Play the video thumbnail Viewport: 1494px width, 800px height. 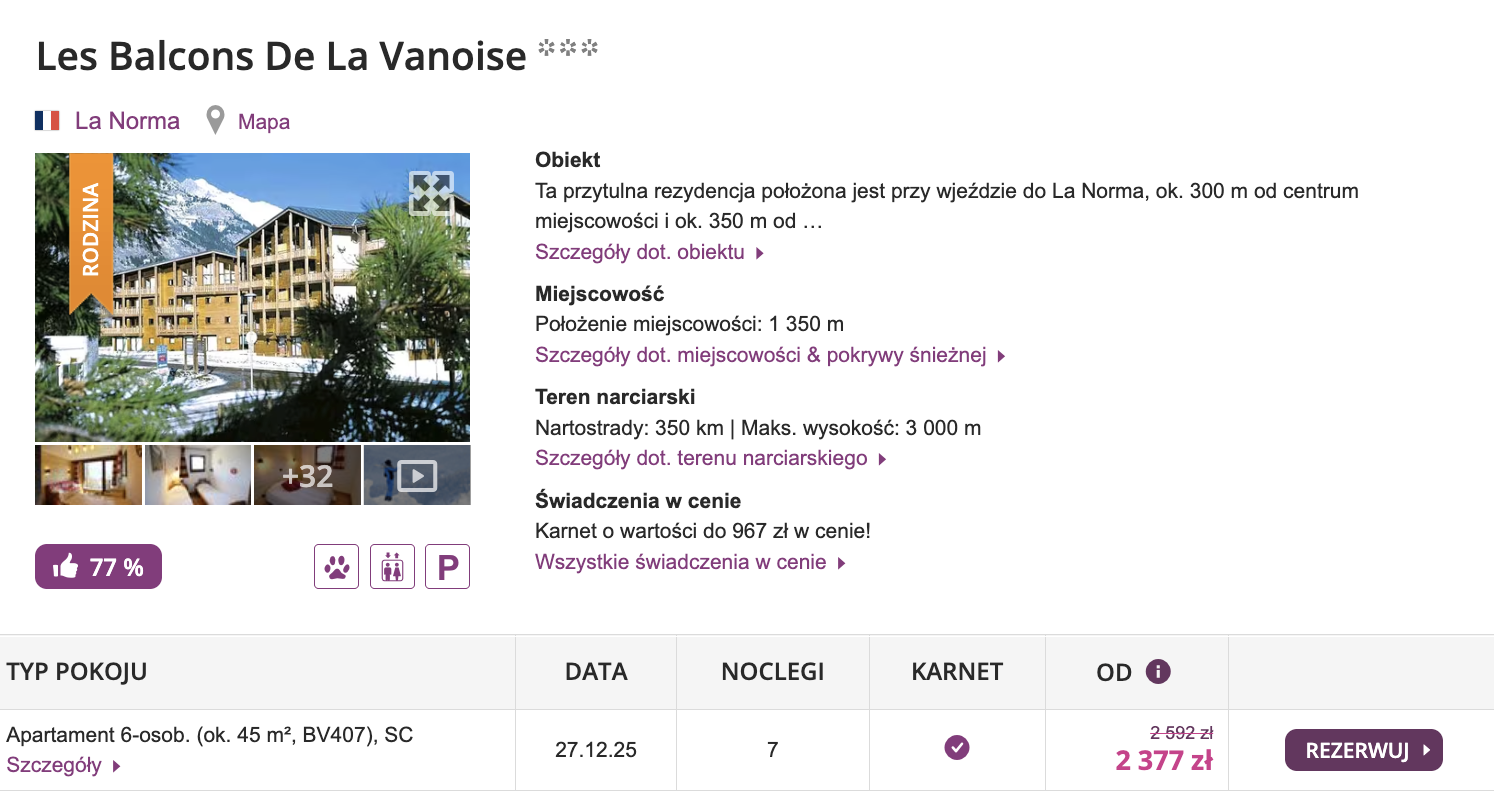pyautogui.click(x=416, y=476)
